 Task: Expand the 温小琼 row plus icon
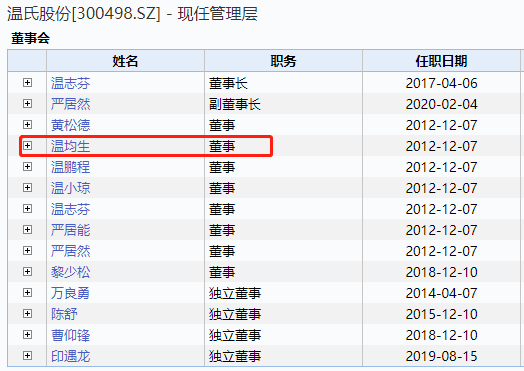27,188
